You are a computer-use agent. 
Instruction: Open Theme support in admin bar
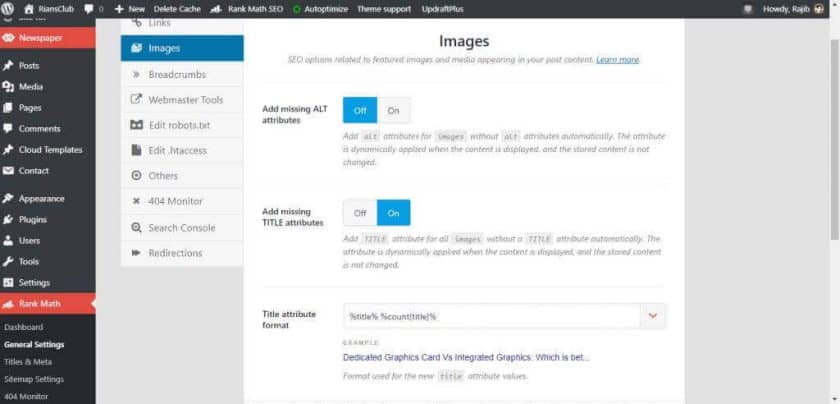tap(384, 9)
